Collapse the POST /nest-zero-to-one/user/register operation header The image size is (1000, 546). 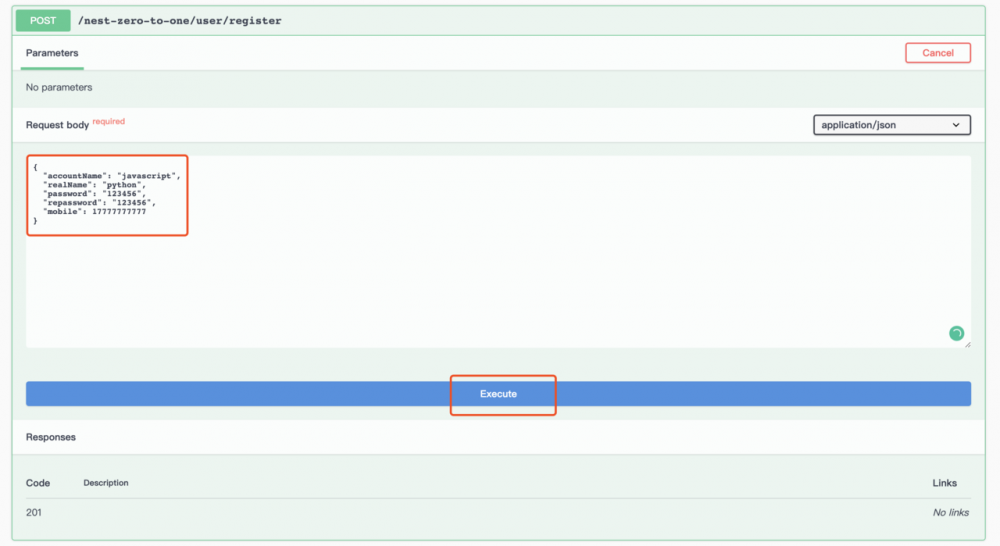coord(499,20)
